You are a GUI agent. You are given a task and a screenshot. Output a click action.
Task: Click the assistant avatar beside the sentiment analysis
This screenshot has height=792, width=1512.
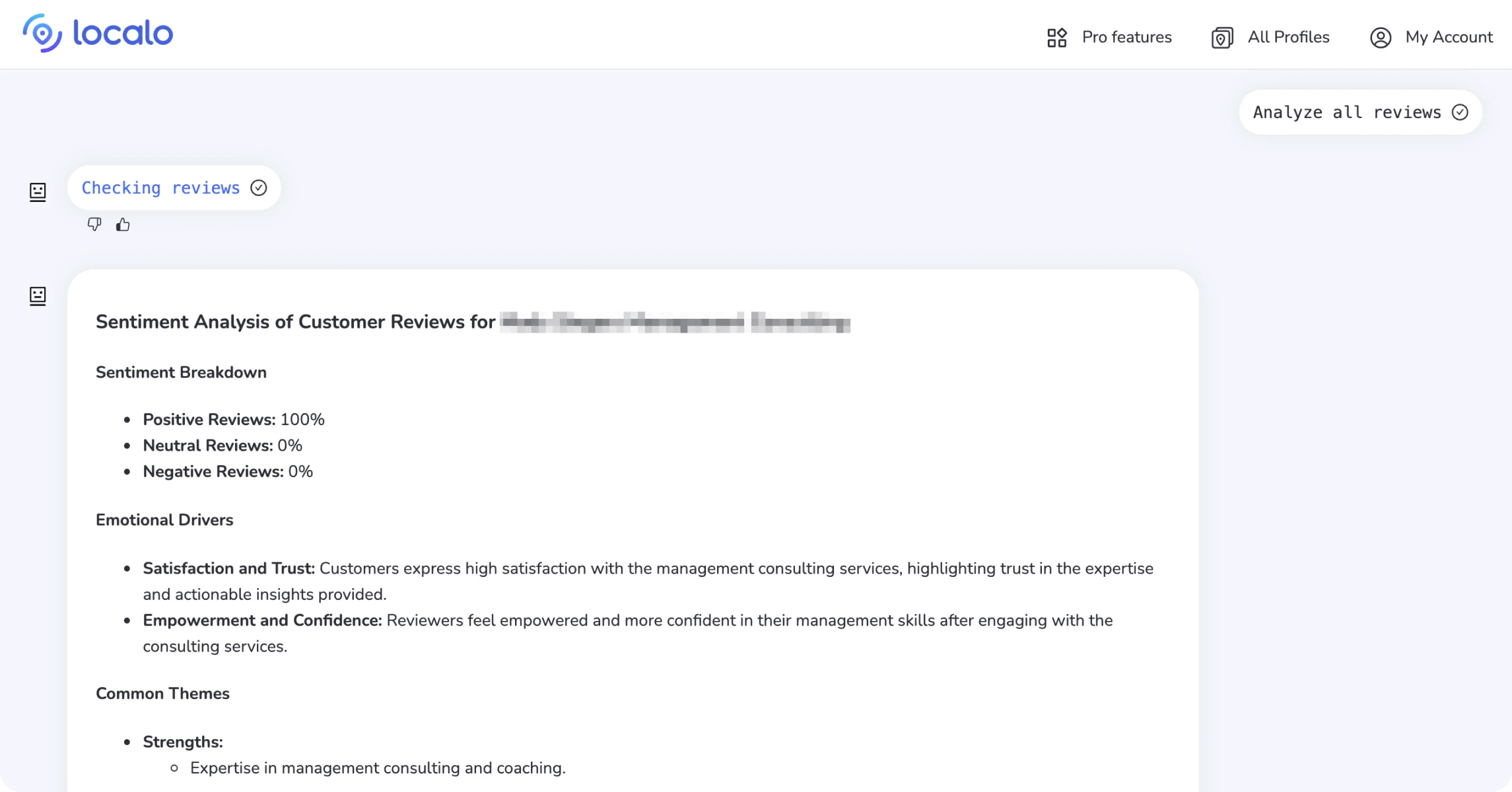click(x=38, y=296)
